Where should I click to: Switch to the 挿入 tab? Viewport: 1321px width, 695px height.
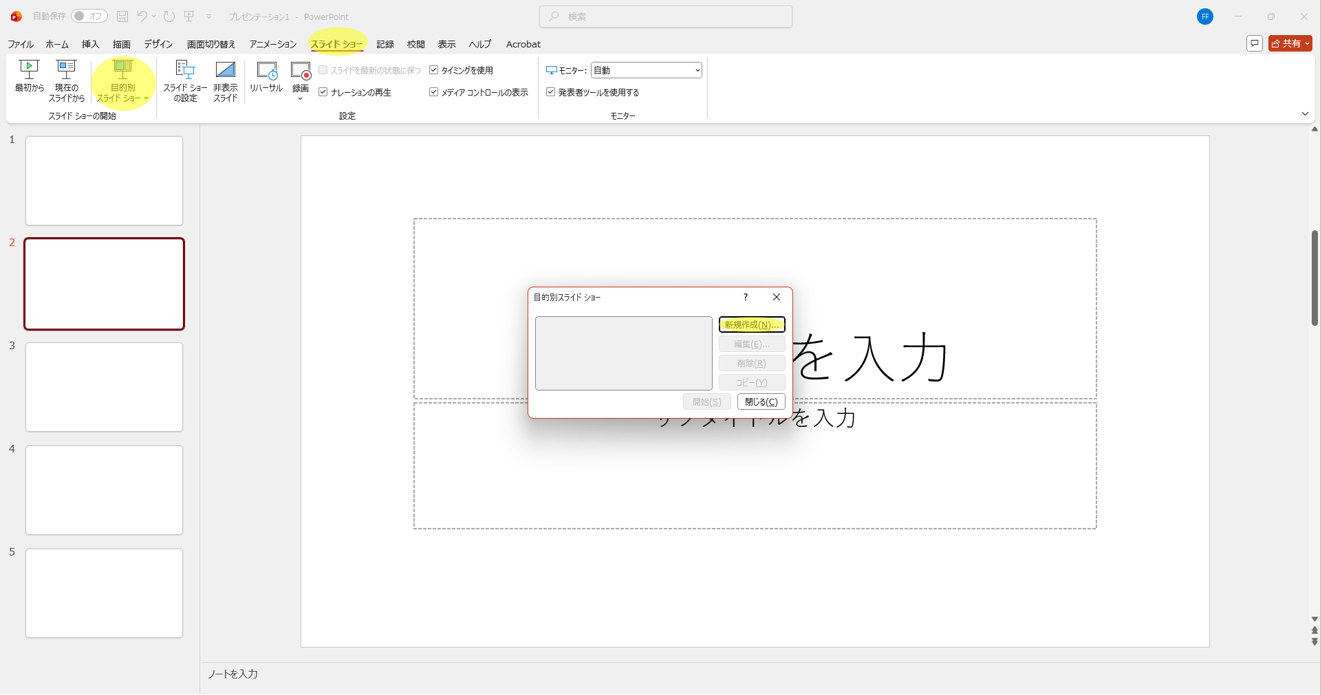90,44
